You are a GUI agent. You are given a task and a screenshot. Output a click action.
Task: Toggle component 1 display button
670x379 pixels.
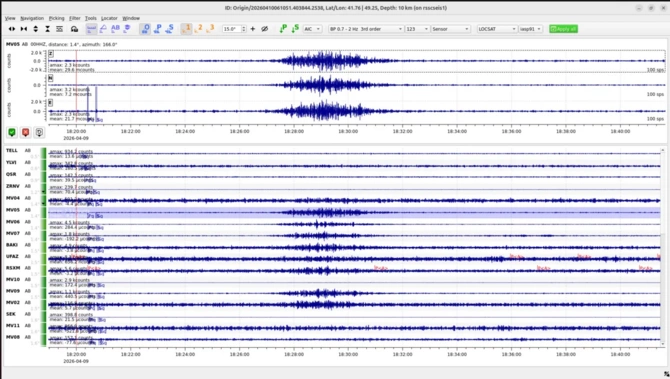click(186, 29)
